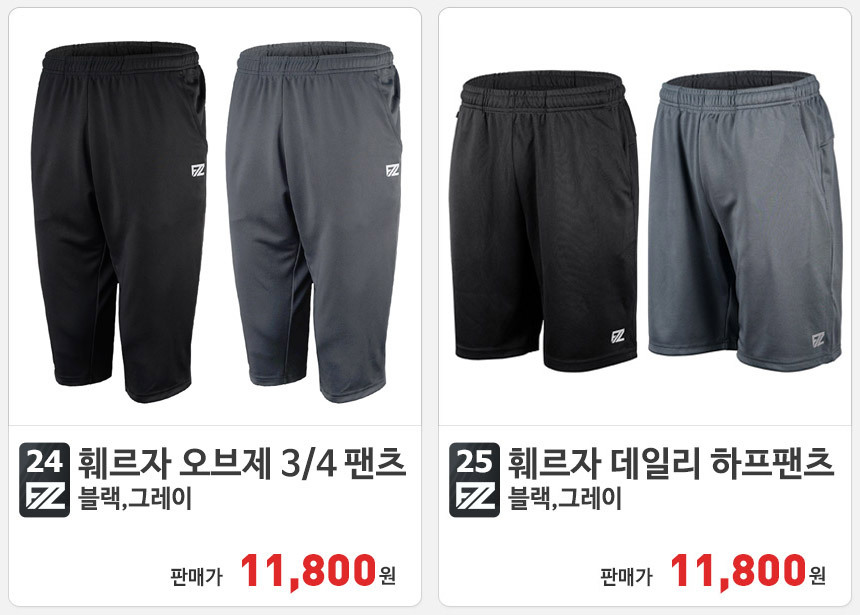The image size is (860, 615).
Task: Click the 11,800원 price of product 25
Action: (x=748, y=571)
